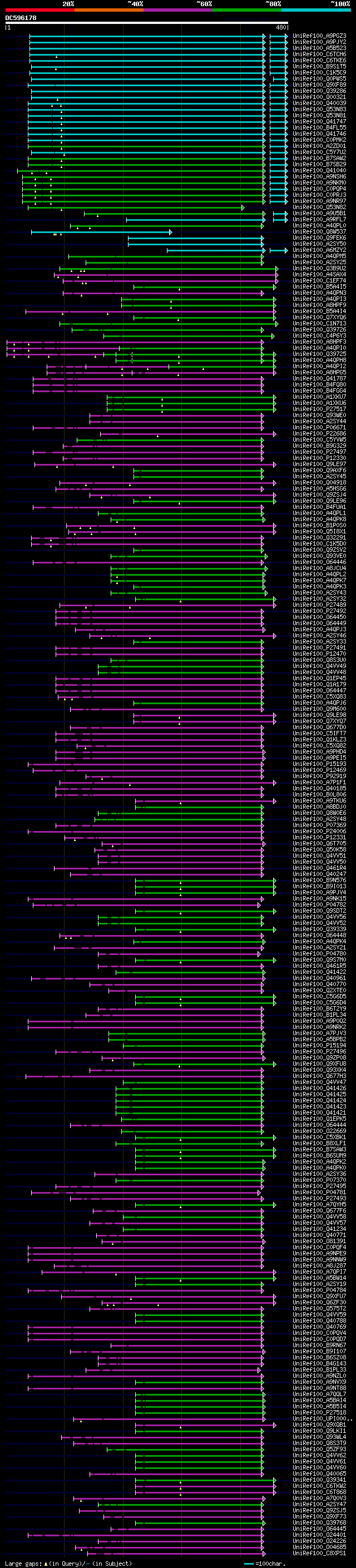This screenshot has height=1568, width=356.
Task: Click the green alignment bar for UniRef100_Q53N82
Action: [x=136, y=207]
